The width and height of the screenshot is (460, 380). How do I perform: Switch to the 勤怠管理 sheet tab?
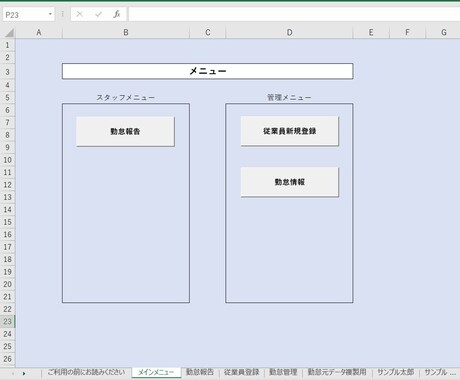click(x=283, y=372)
